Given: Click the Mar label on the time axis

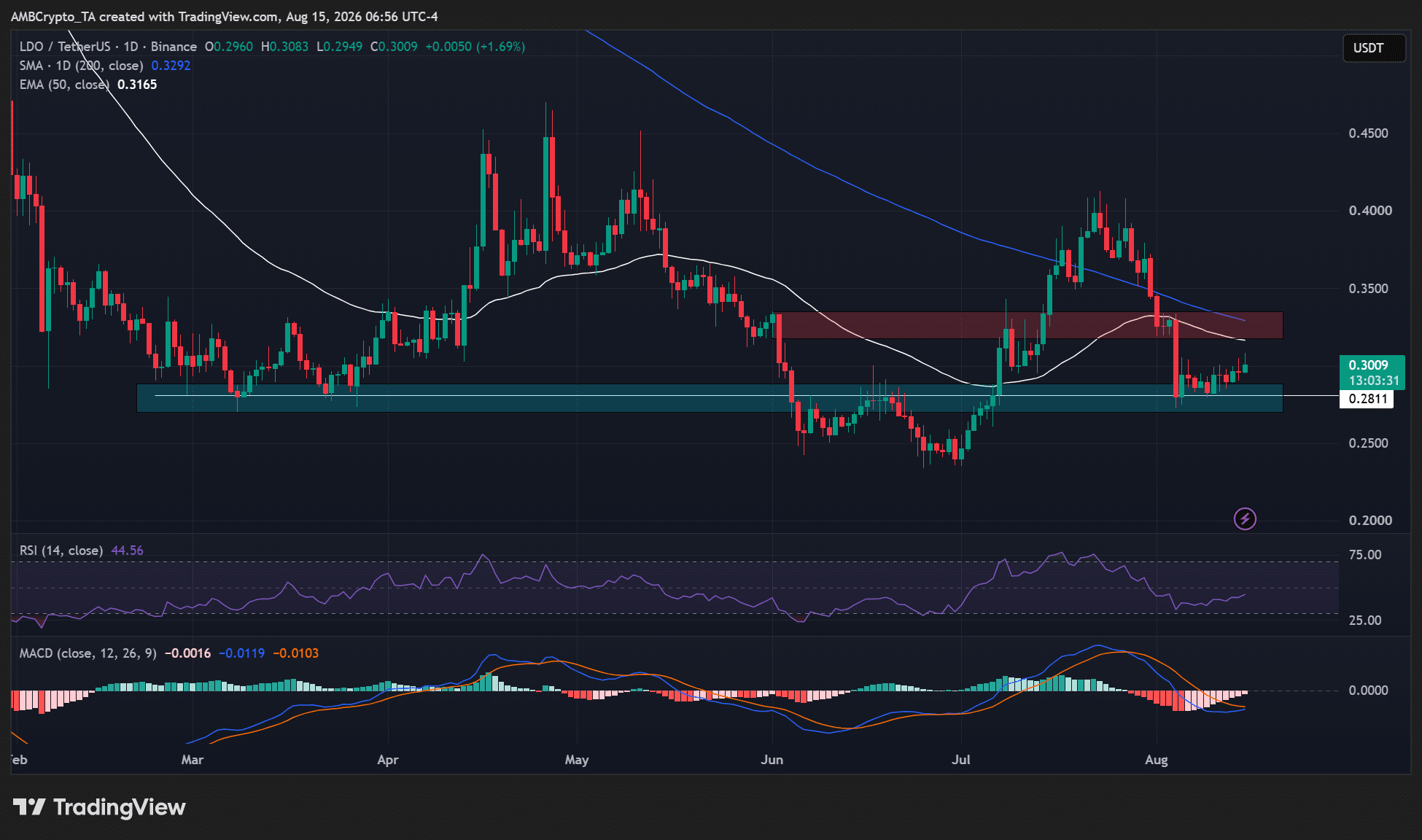Looking at the screenshot, I should (x=193, y=760).
